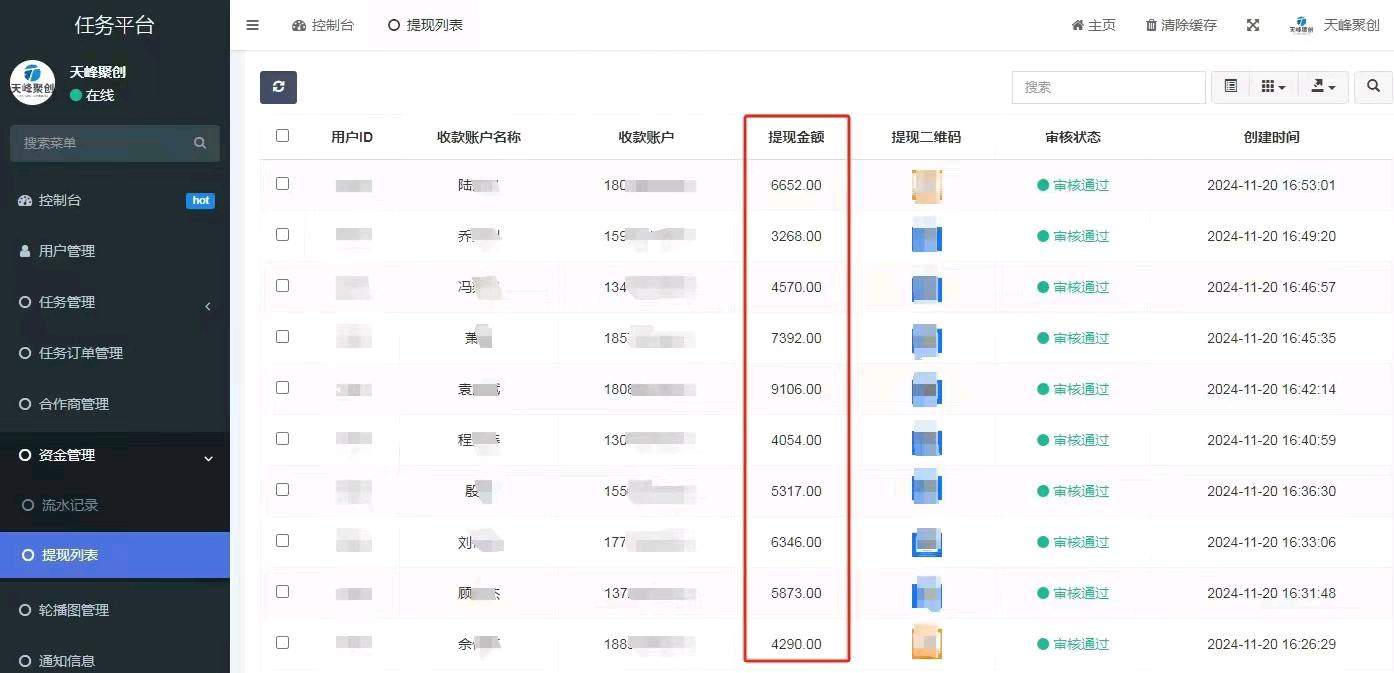Open the export data dropdown

click(1323, 87)
